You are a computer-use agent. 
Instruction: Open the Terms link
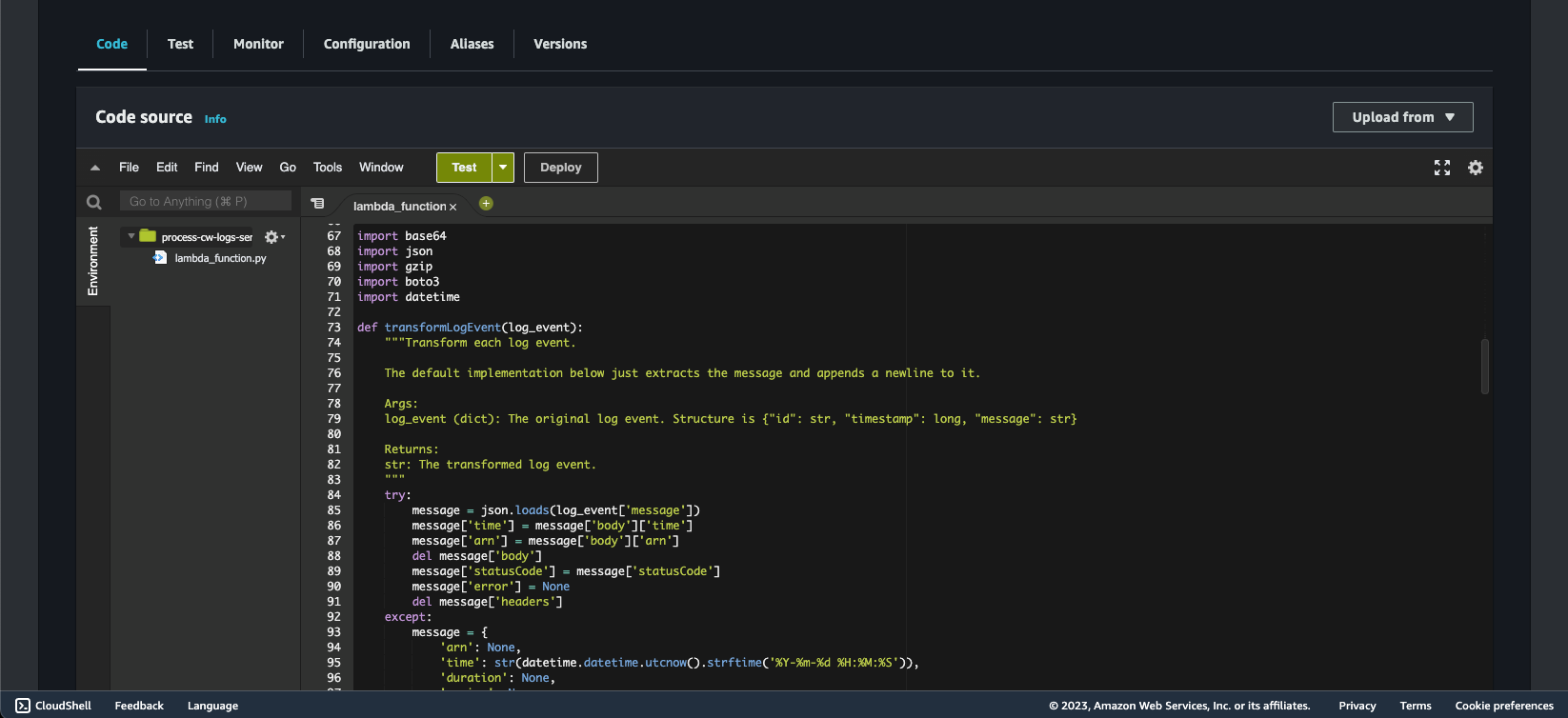1416,706
